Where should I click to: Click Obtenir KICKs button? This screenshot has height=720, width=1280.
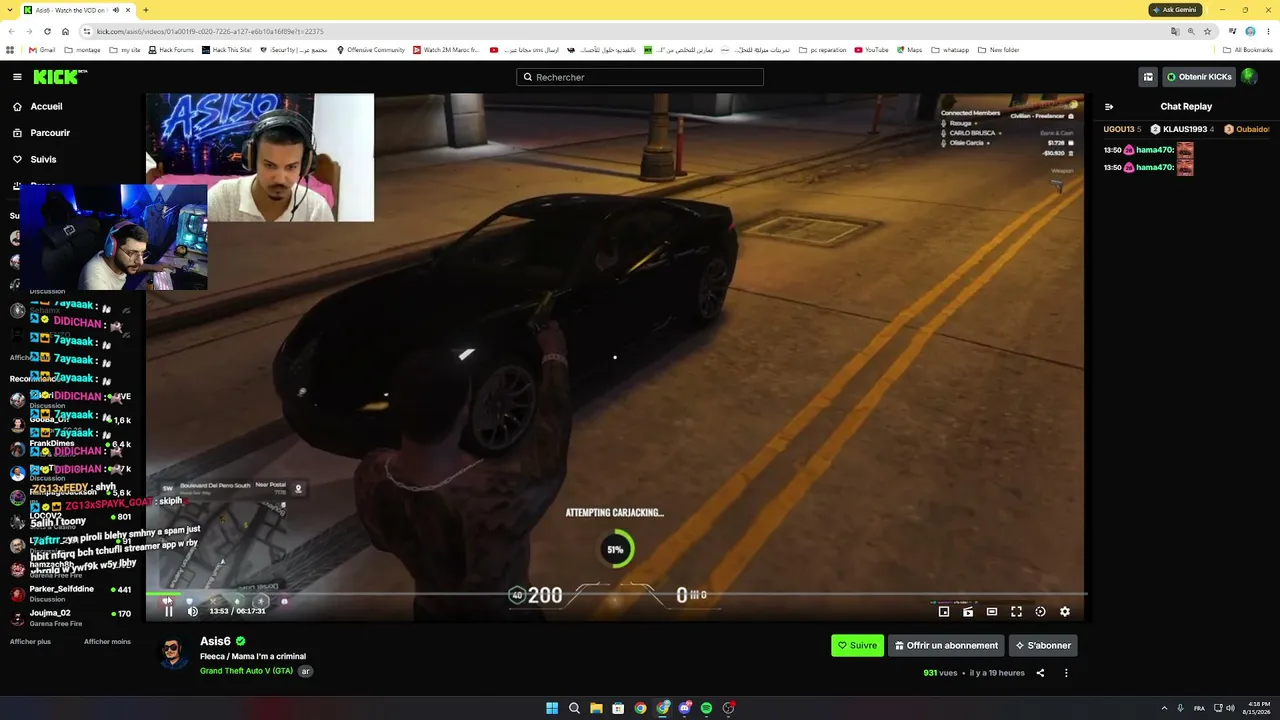click(x=1199, y=77)
